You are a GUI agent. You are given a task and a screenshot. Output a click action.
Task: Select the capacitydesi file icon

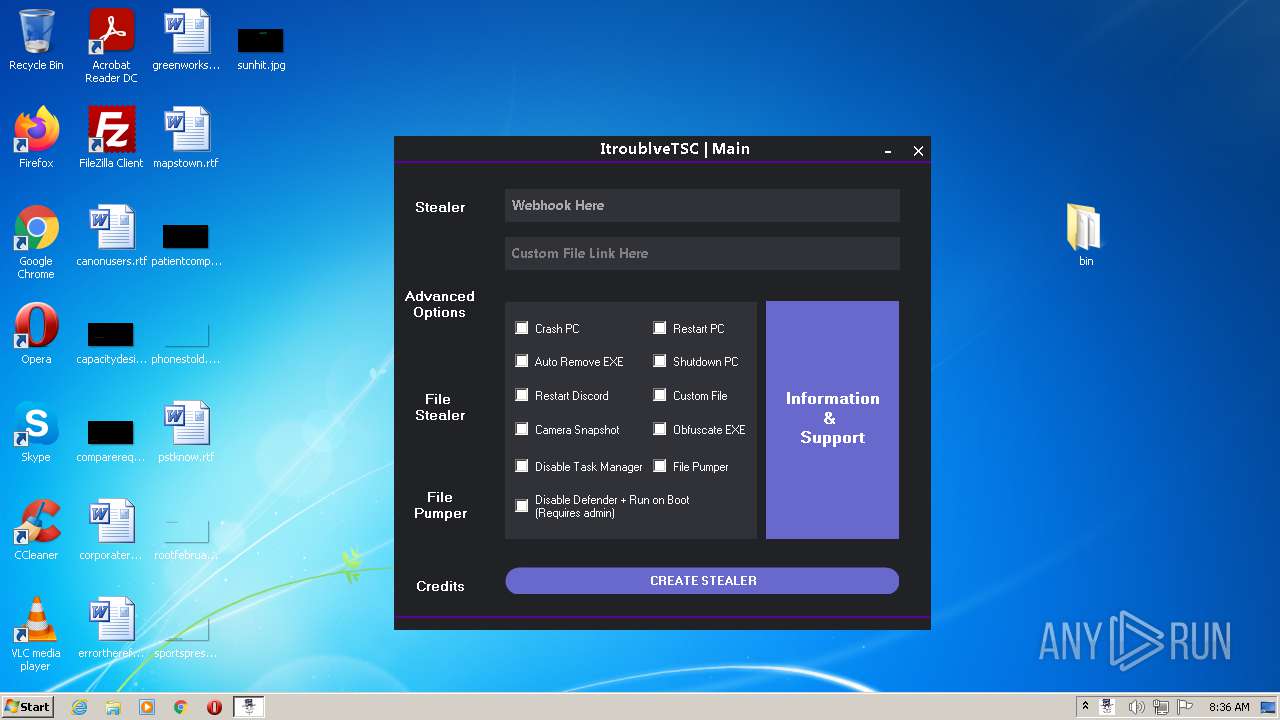click(111, 343)
